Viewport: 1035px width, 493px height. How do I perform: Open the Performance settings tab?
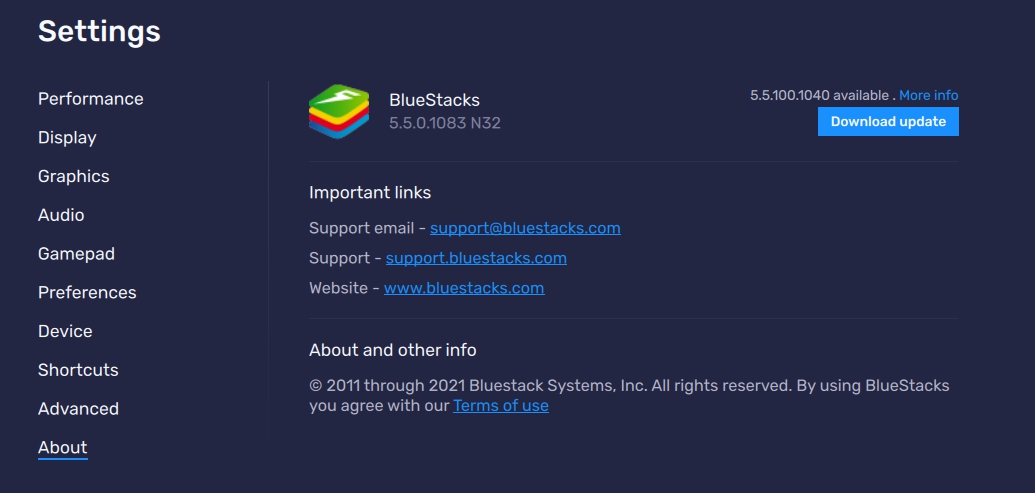91,99
